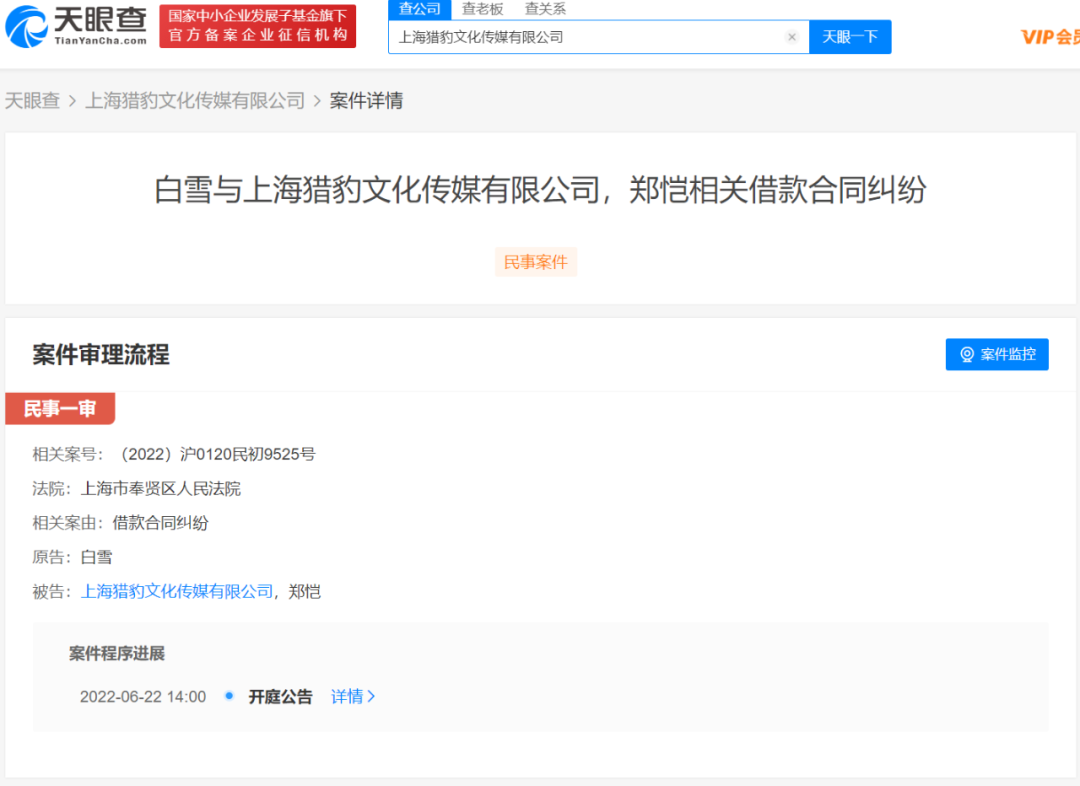Go to 天眼查 home breadcrumb

(x=32, y=101)
